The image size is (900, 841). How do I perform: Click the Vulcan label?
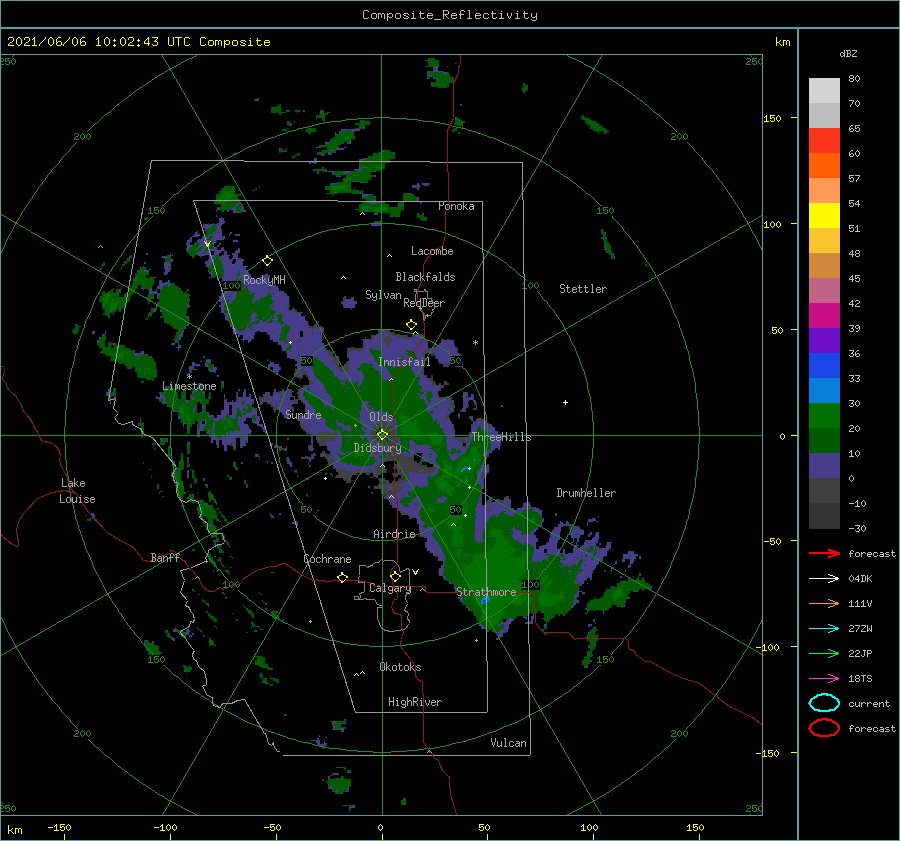[x=509, y=743]
